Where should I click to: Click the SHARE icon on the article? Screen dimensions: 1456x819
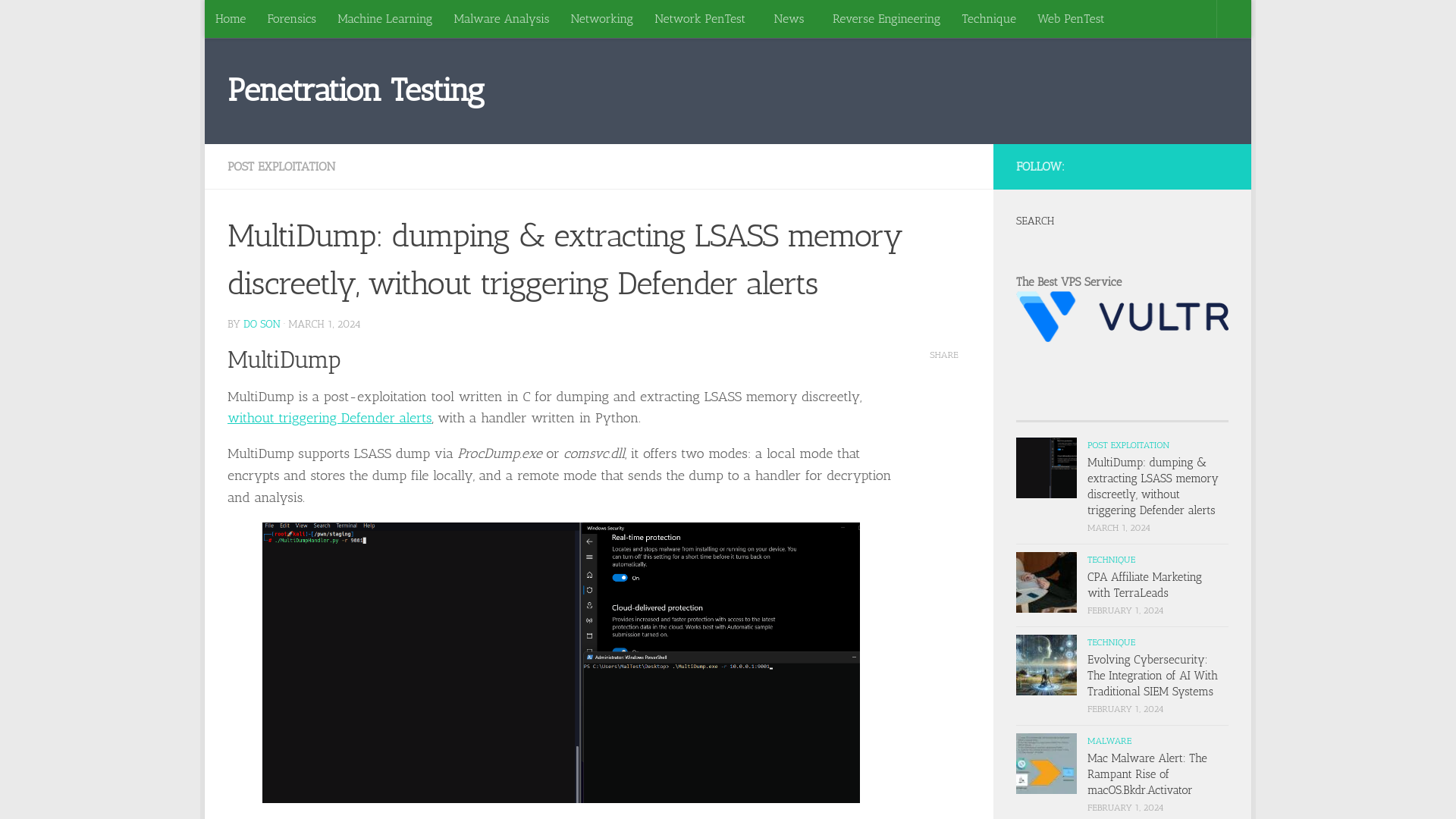(944, 355)
